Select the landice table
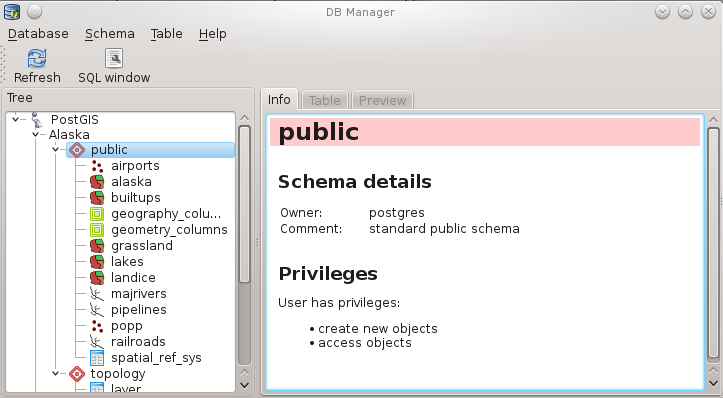Screen dimensions: 723x398 pos(133,278)
